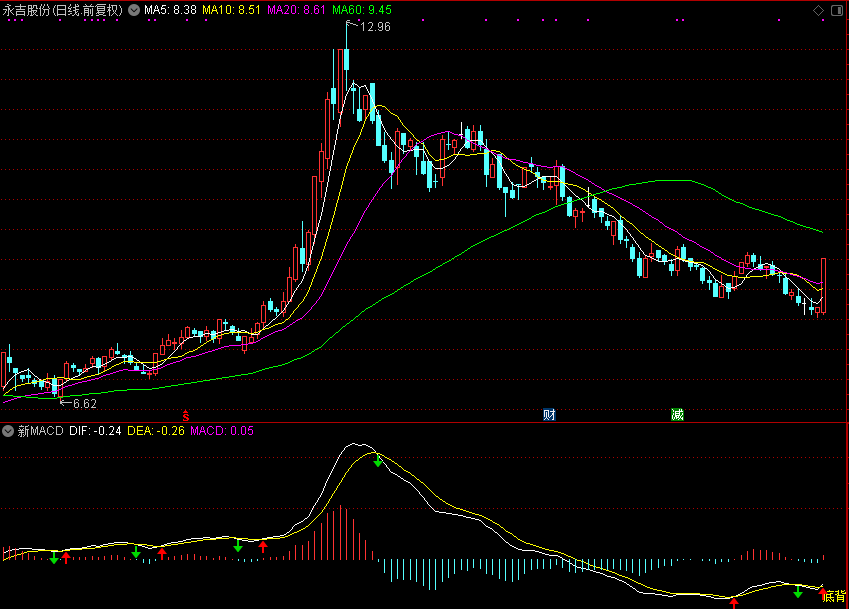Click the leftmost green arrow in MACD panel

click(53, 557)
